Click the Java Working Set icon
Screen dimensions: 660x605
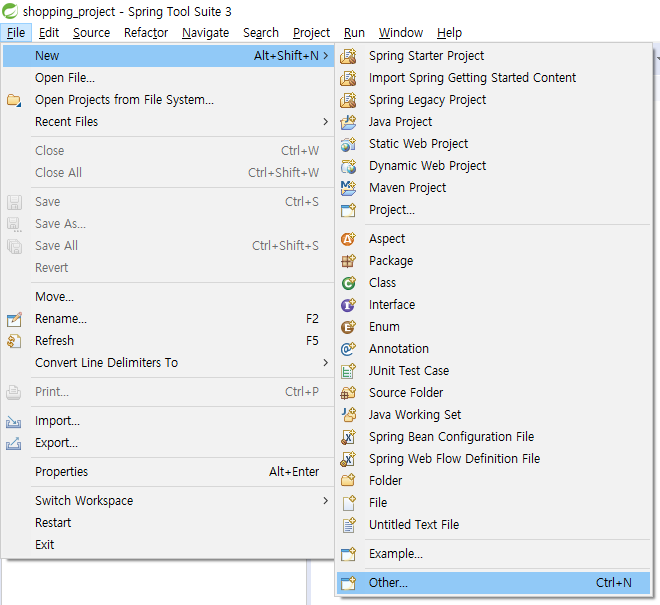[x=348, y=415]
